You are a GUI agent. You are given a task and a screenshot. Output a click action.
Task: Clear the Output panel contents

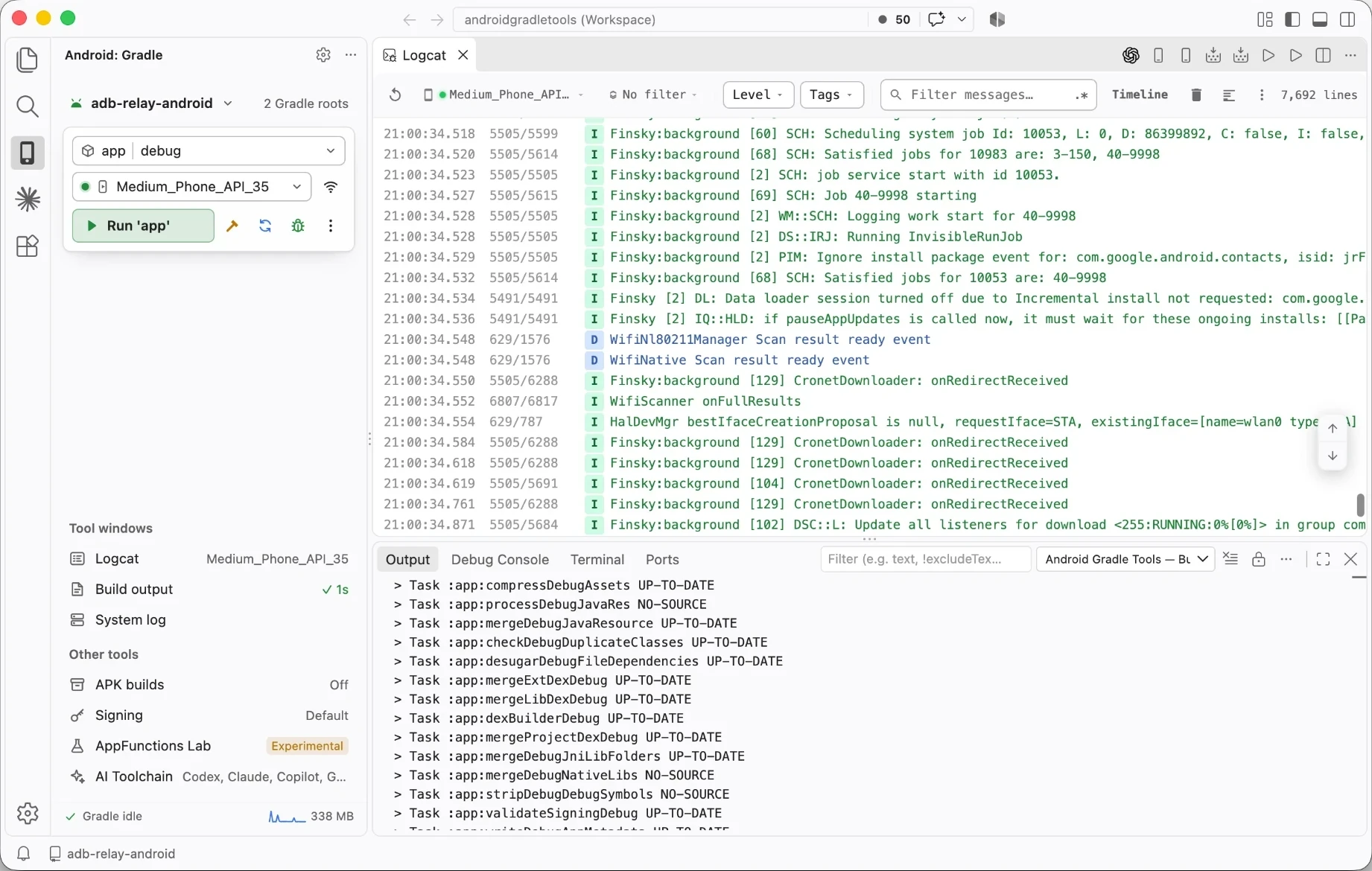tap(1230, 559)
